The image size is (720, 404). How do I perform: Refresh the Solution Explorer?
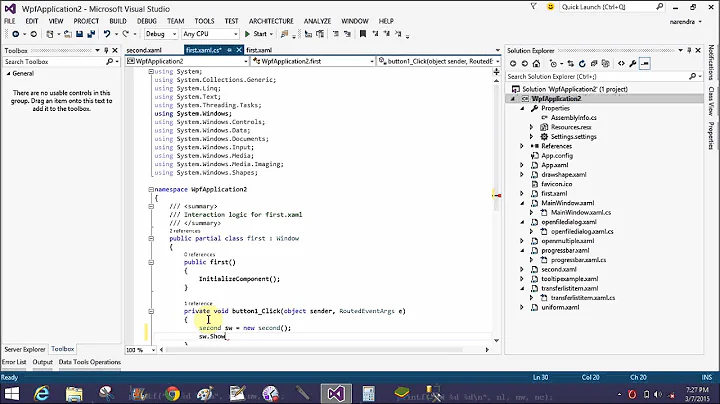click(582, 64)
